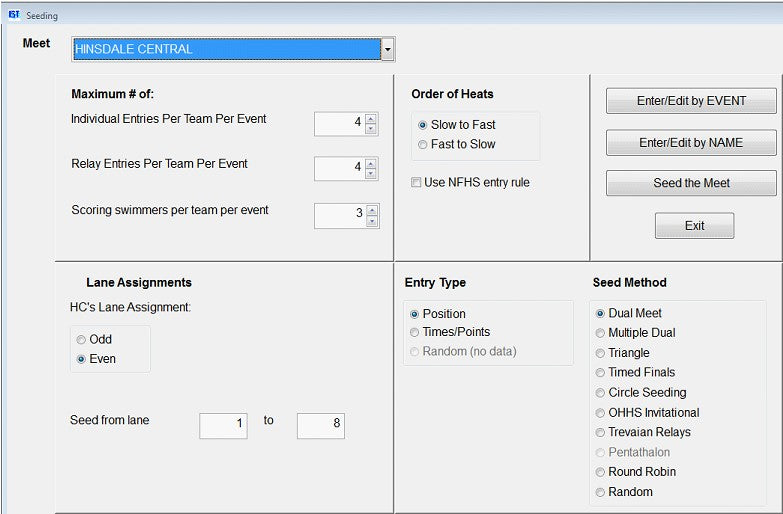The image size is (783, 514).
Task: Click the Enter/Edit by NAME button
Action: pos(691,143)
